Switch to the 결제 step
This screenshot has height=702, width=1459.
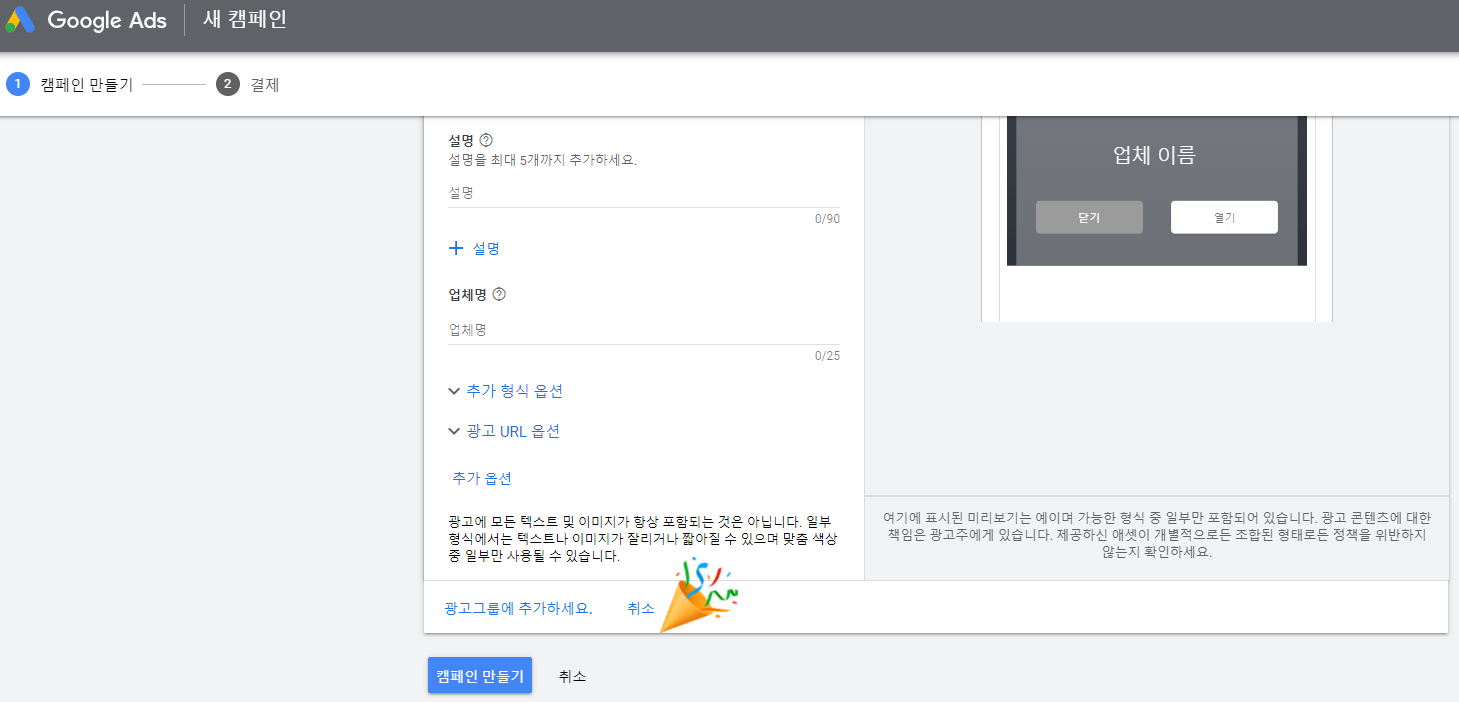click(262, 84)
